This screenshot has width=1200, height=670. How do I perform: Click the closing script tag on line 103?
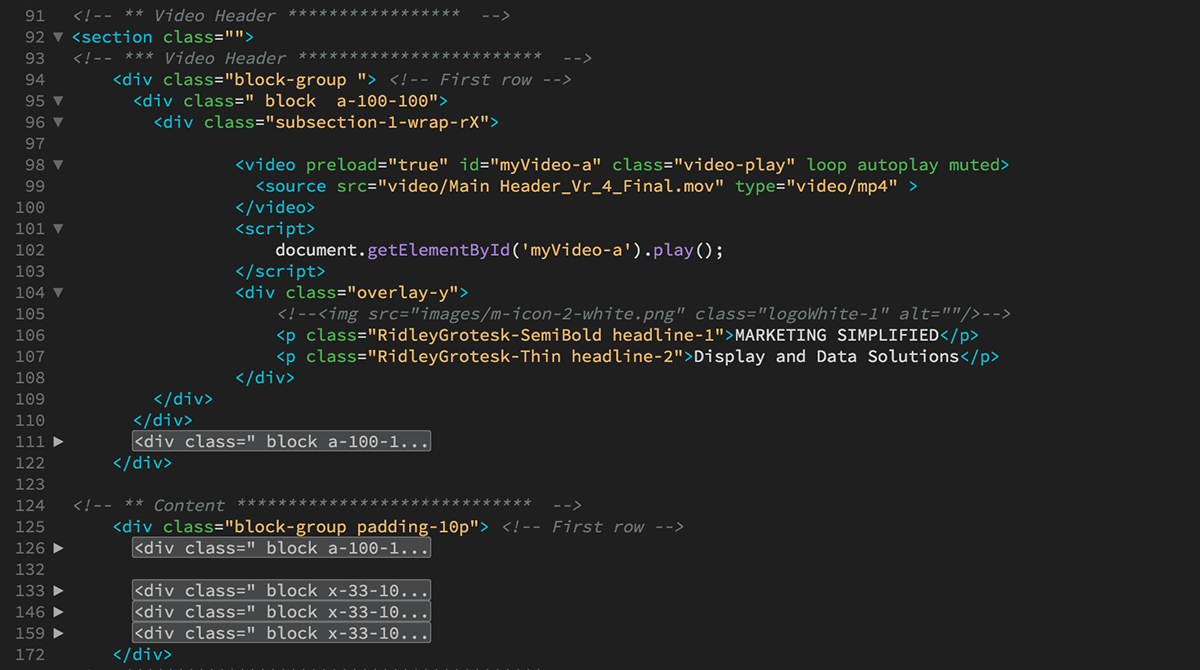point(280,271)
